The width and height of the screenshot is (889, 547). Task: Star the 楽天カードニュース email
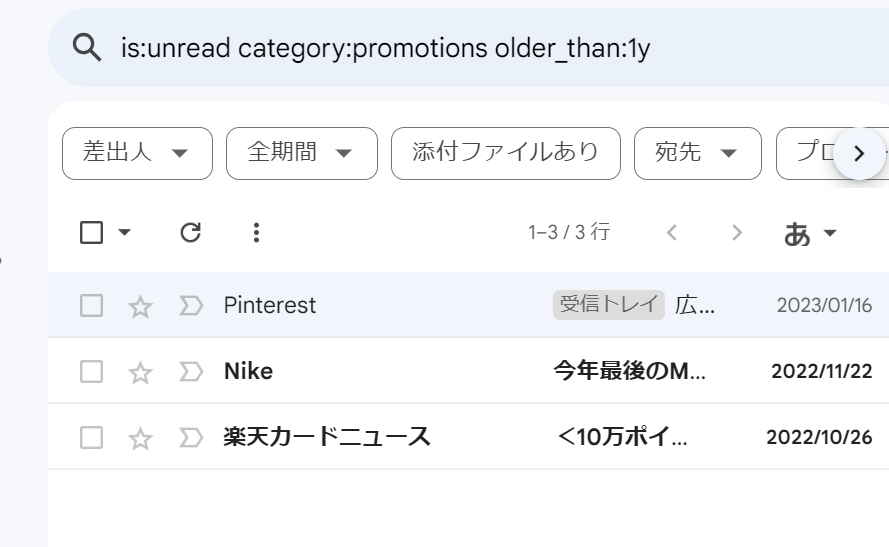coord(140,438)
